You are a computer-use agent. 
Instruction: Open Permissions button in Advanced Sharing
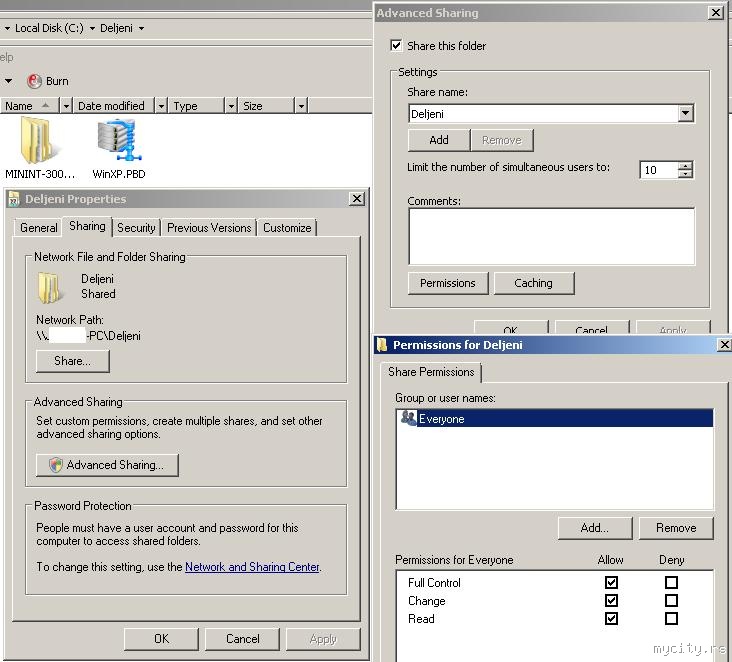(x=448, y=283)
